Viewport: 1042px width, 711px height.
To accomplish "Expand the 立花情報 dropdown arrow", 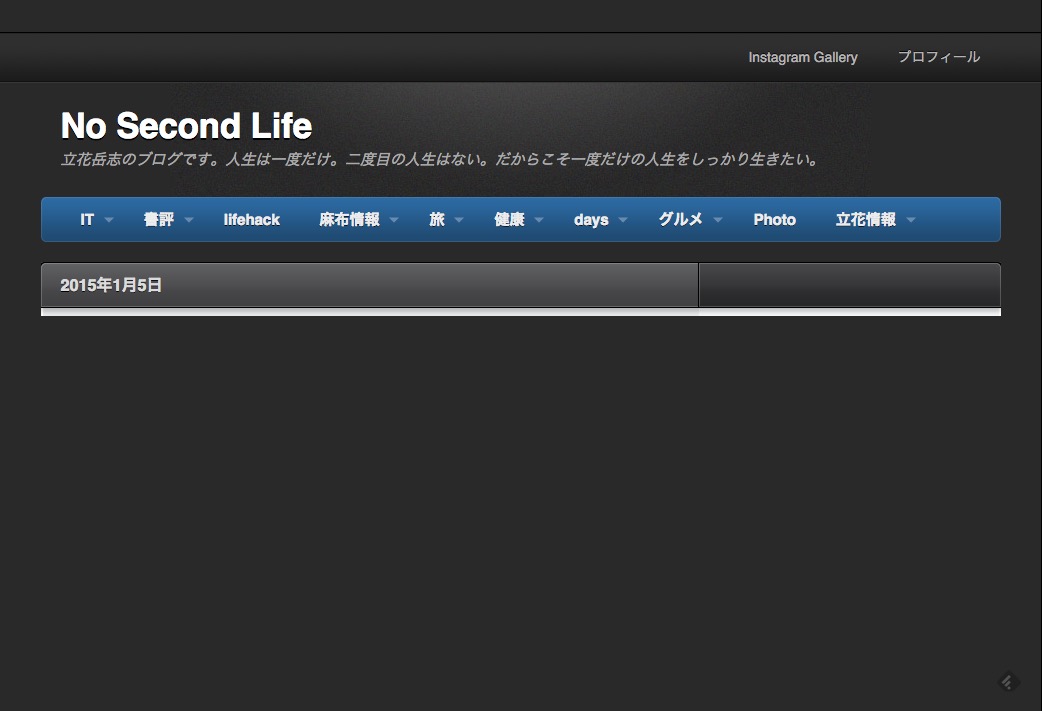I will (x=911, y=220).
